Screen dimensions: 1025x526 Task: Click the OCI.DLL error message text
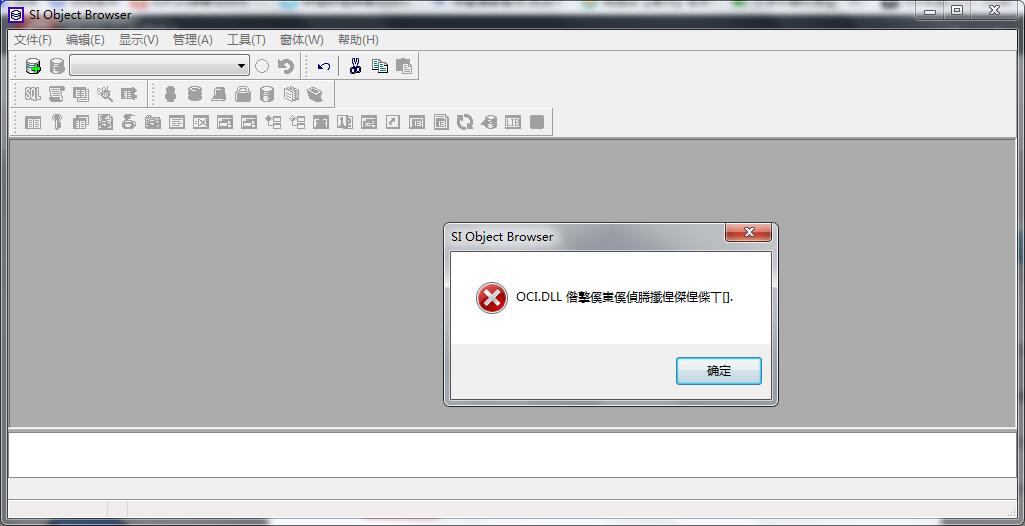pos(624,297)
